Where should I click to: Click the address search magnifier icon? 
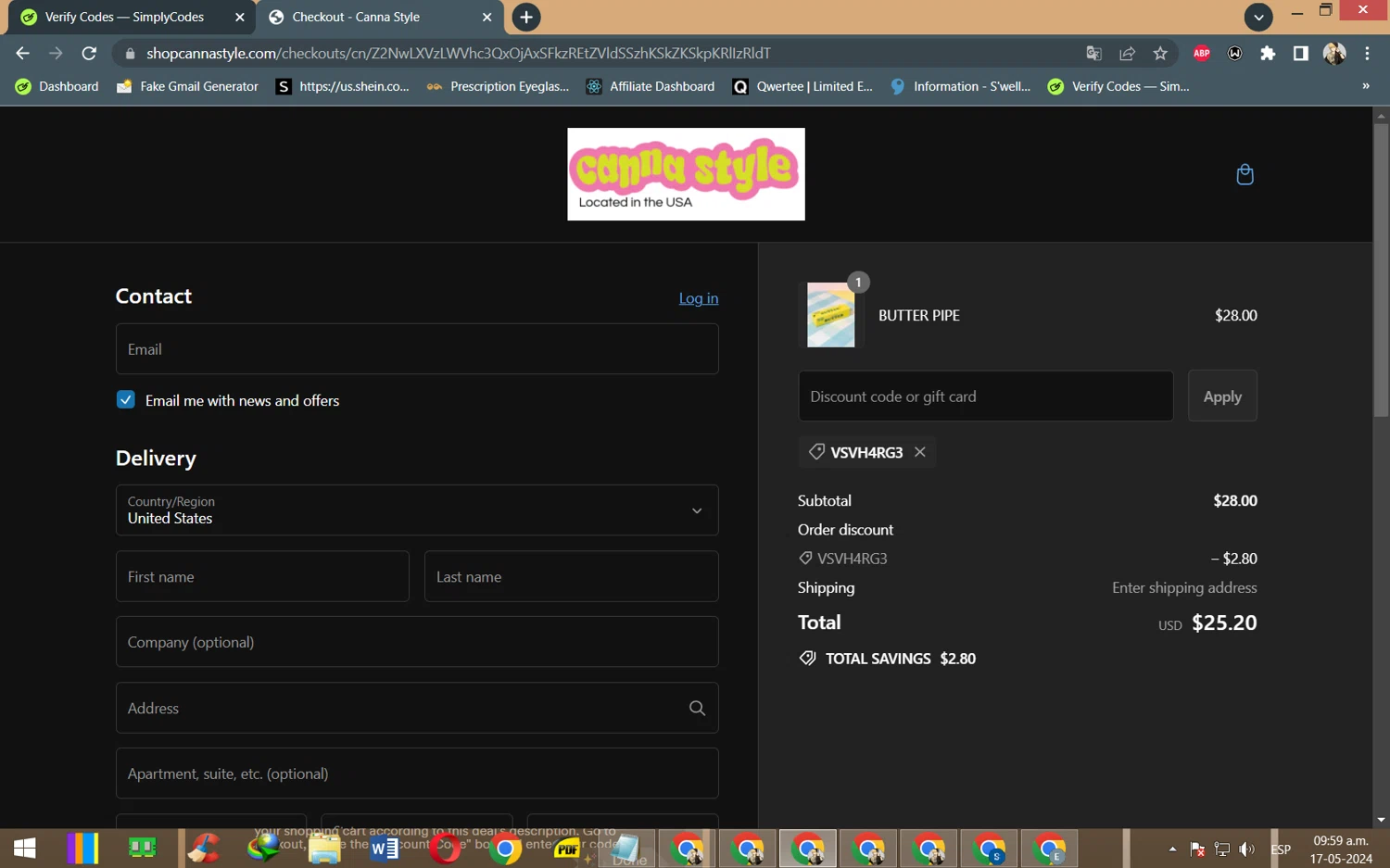pyautogui.click(x=697, y=708)
